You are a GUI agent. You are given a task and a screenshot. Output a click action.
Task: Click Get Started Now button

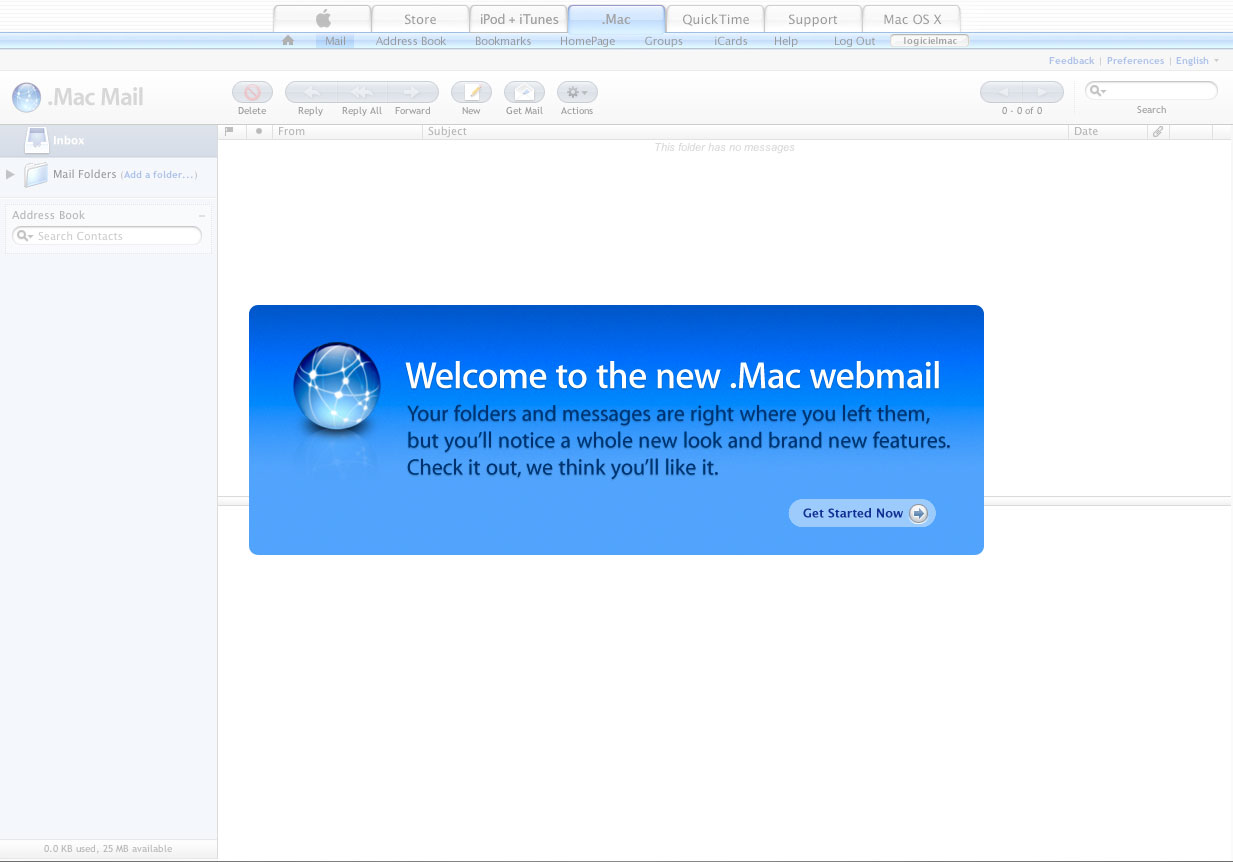862,513
